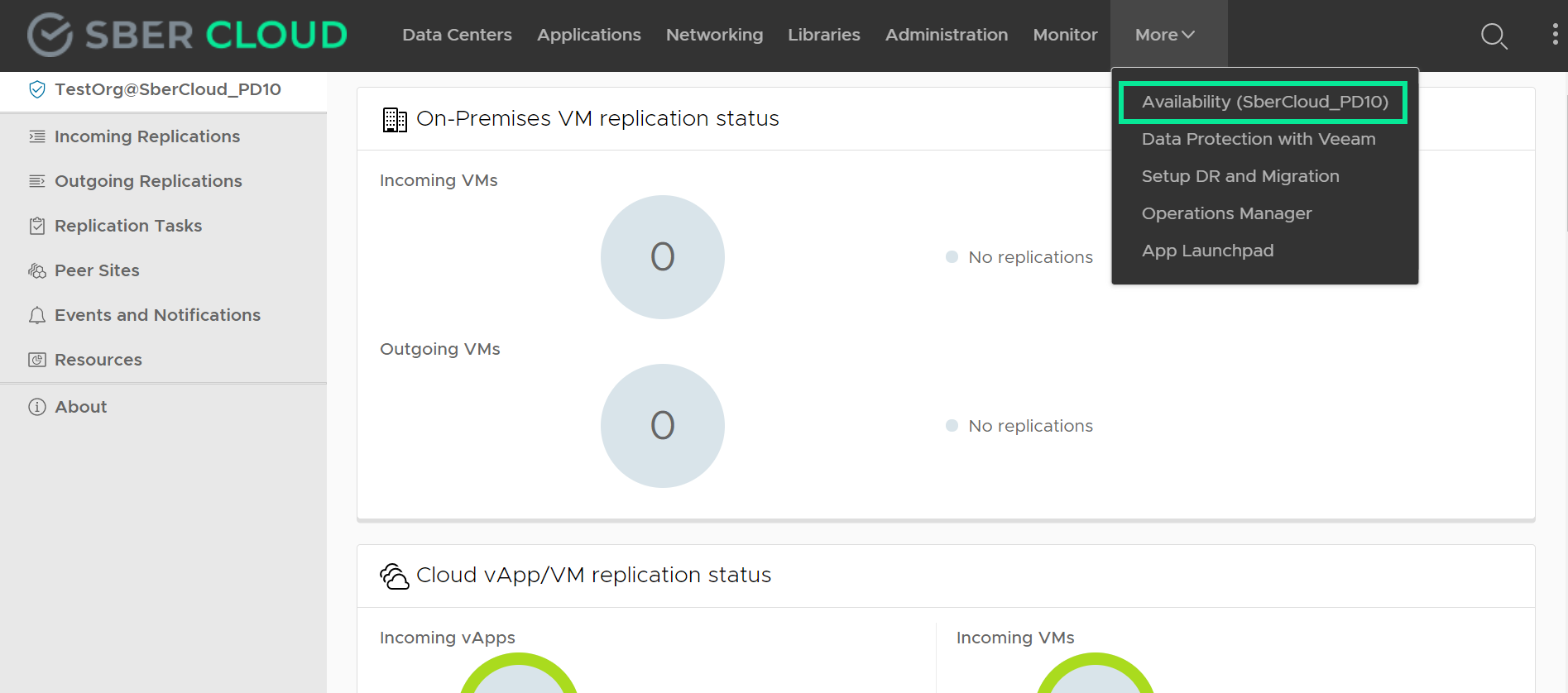The height and width of the screenshot is (693, 1568).
Task: Open the Administration section
Action: tap(947, 35)
